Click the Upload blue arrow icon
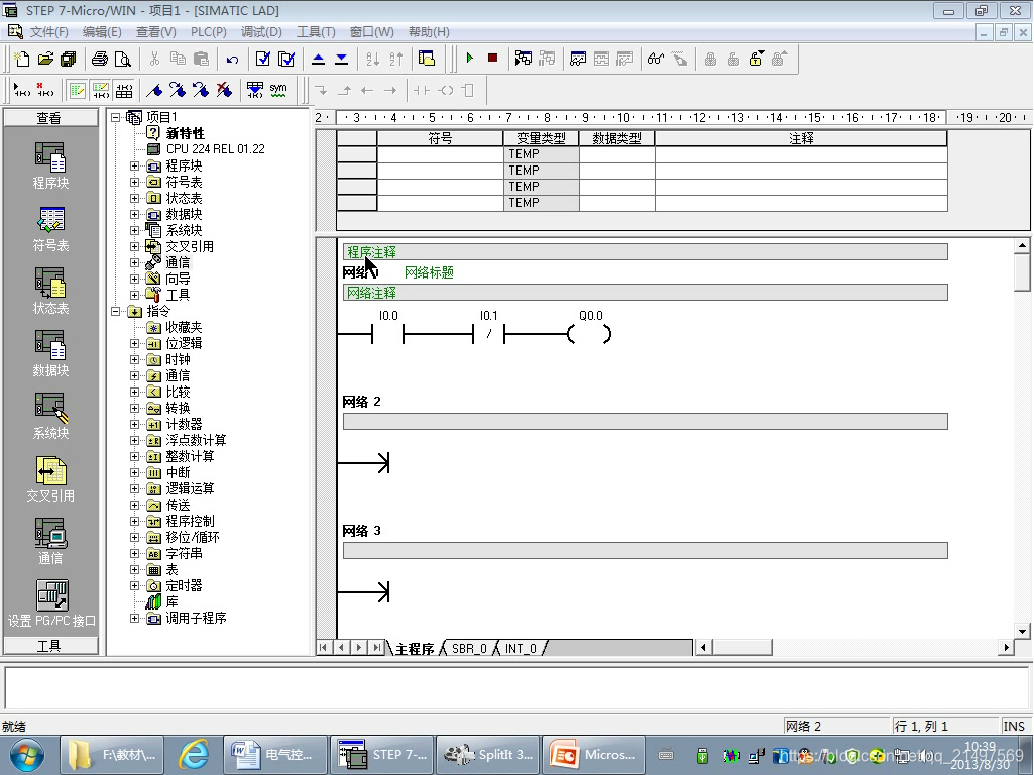1034x775 pixels. click(x=318, y=59)
